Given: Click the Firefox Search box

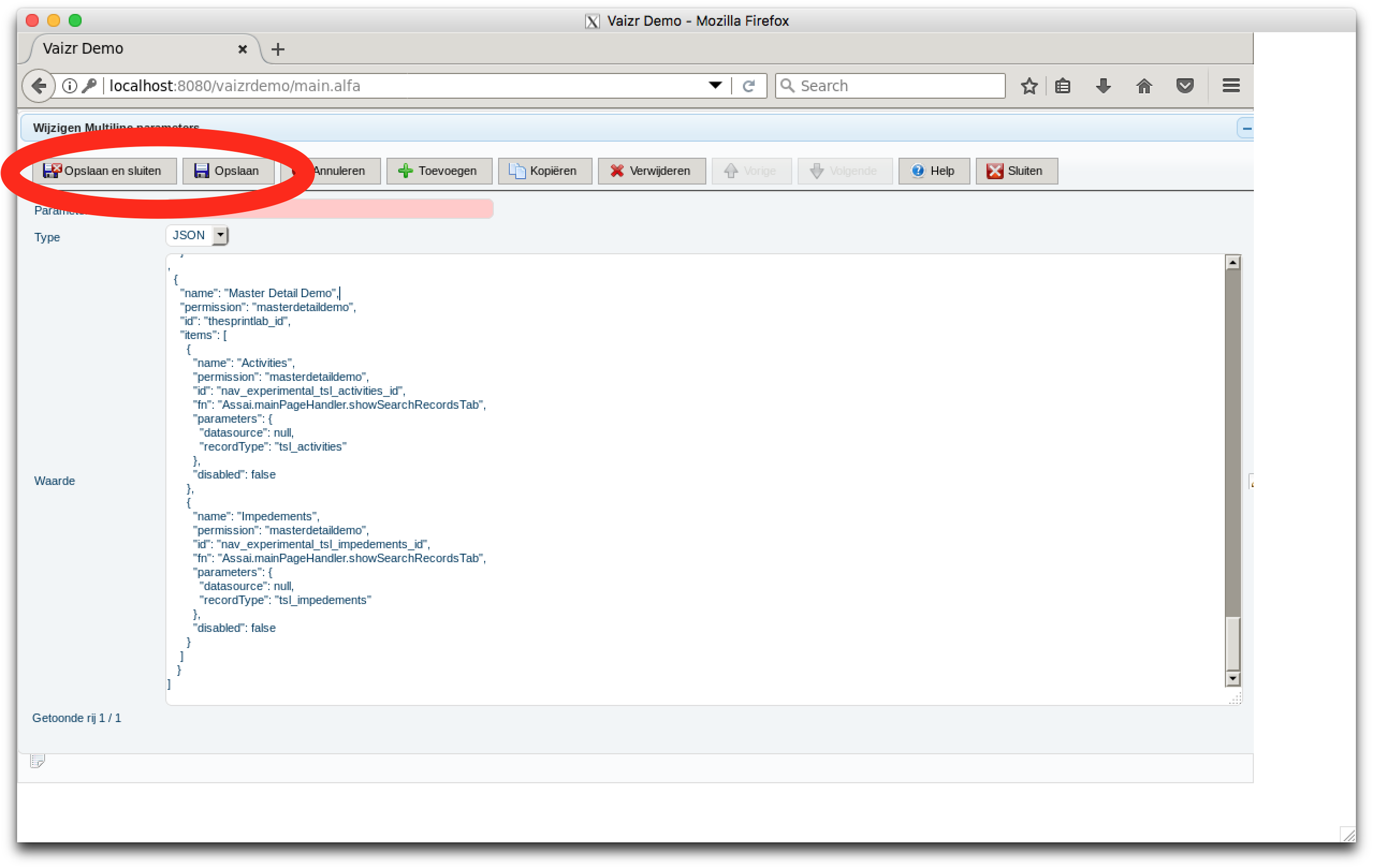Looking at the screenshot, I should 890,86.
